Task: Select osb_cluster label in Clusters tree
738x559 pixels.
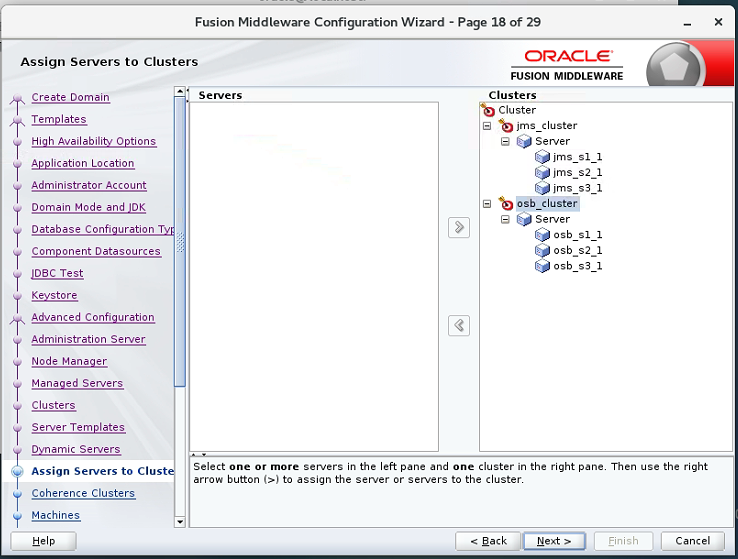Action: (547, 204)
